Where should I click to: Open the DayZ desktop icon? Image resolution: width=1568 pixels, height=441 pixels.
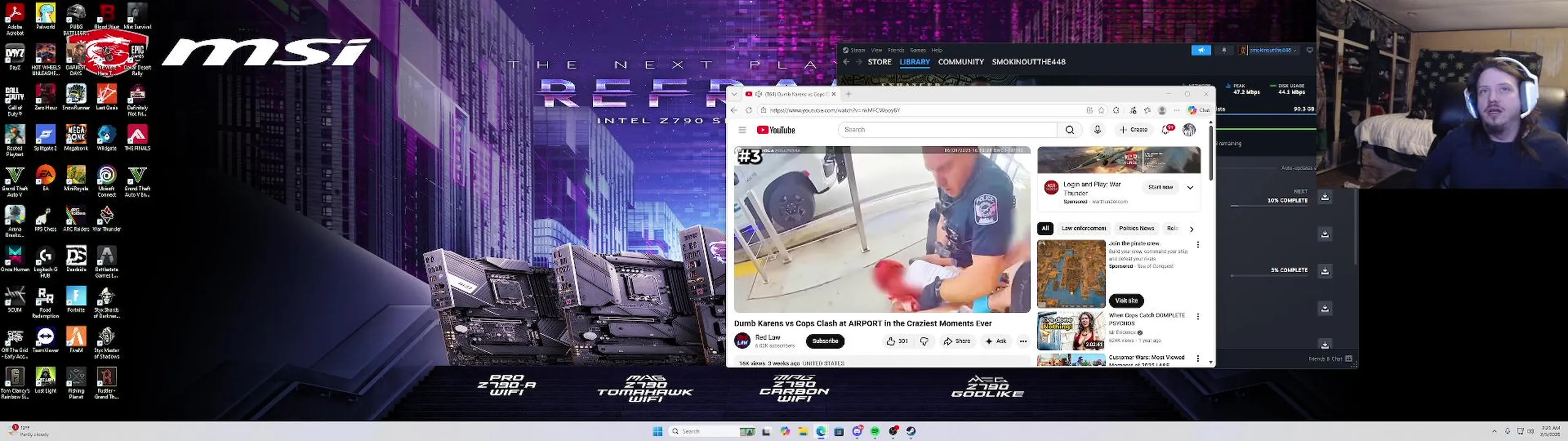click(15, 58)
